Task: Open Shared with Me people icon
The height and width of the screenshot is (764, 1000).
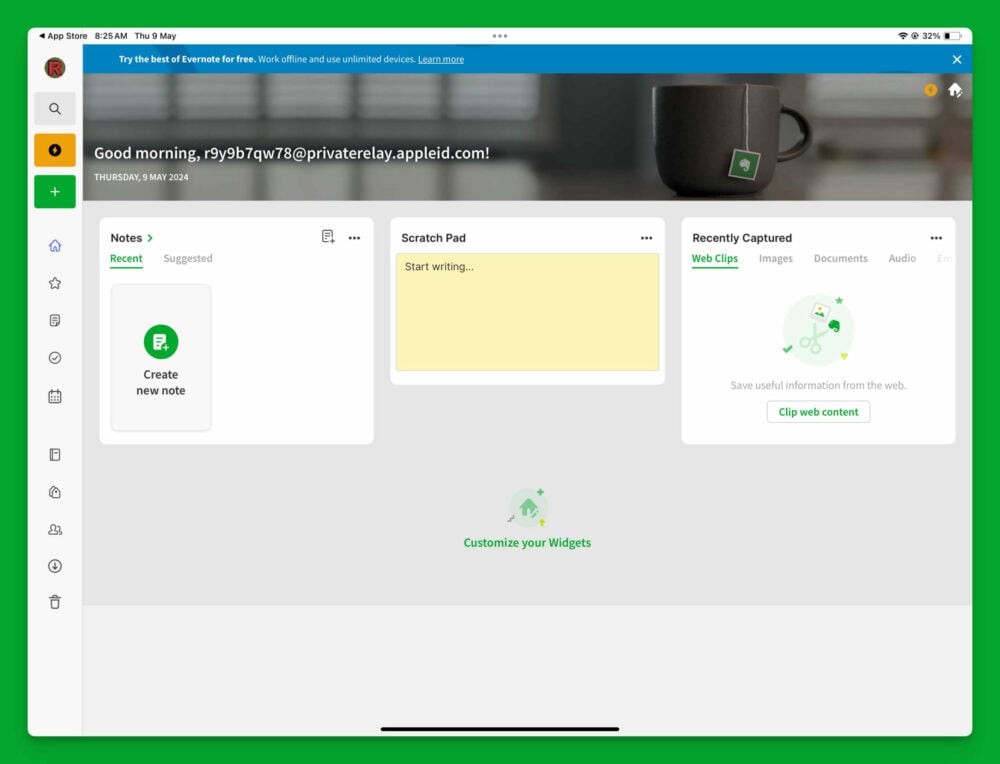Action: tap(55, 529)
